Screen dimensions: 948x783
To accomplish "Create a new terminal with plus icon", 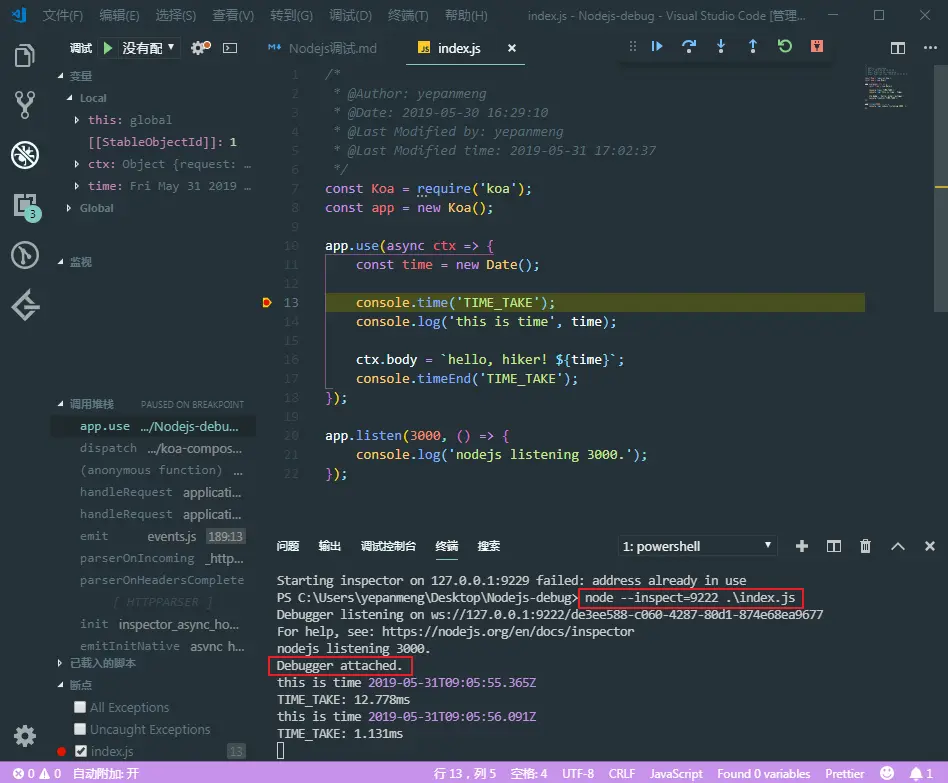I will [802, 546].
